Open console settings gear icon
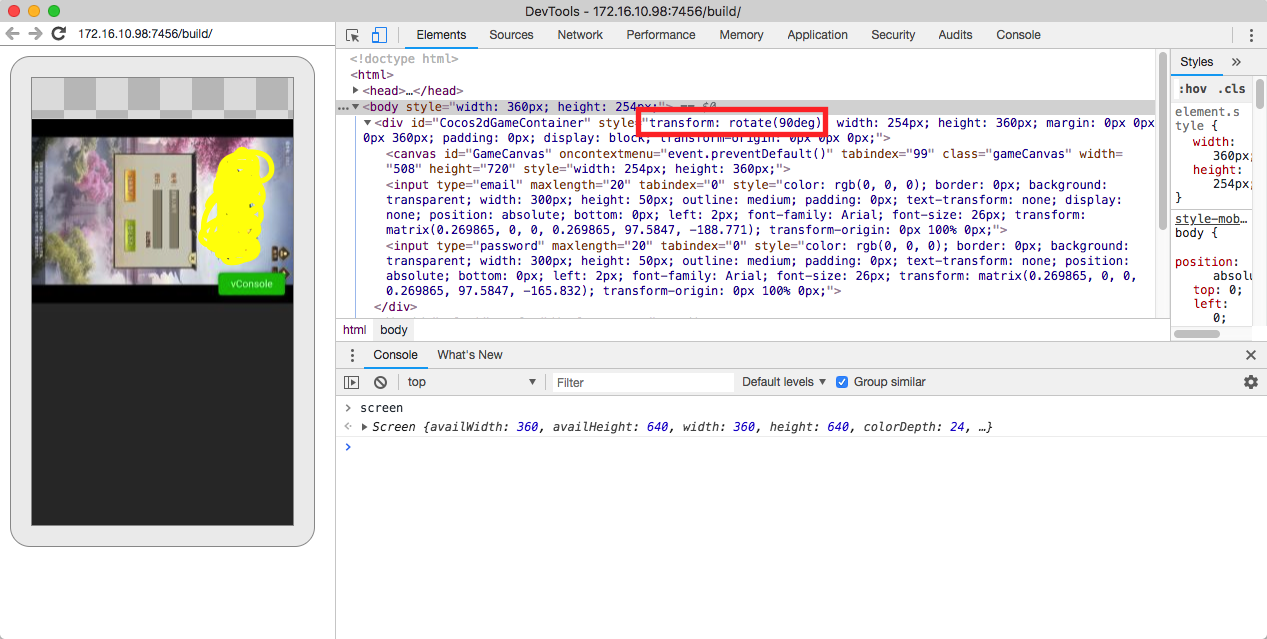Viewport: 1267px width, 639px height. pyautogui.click(x=1251, y=382)
